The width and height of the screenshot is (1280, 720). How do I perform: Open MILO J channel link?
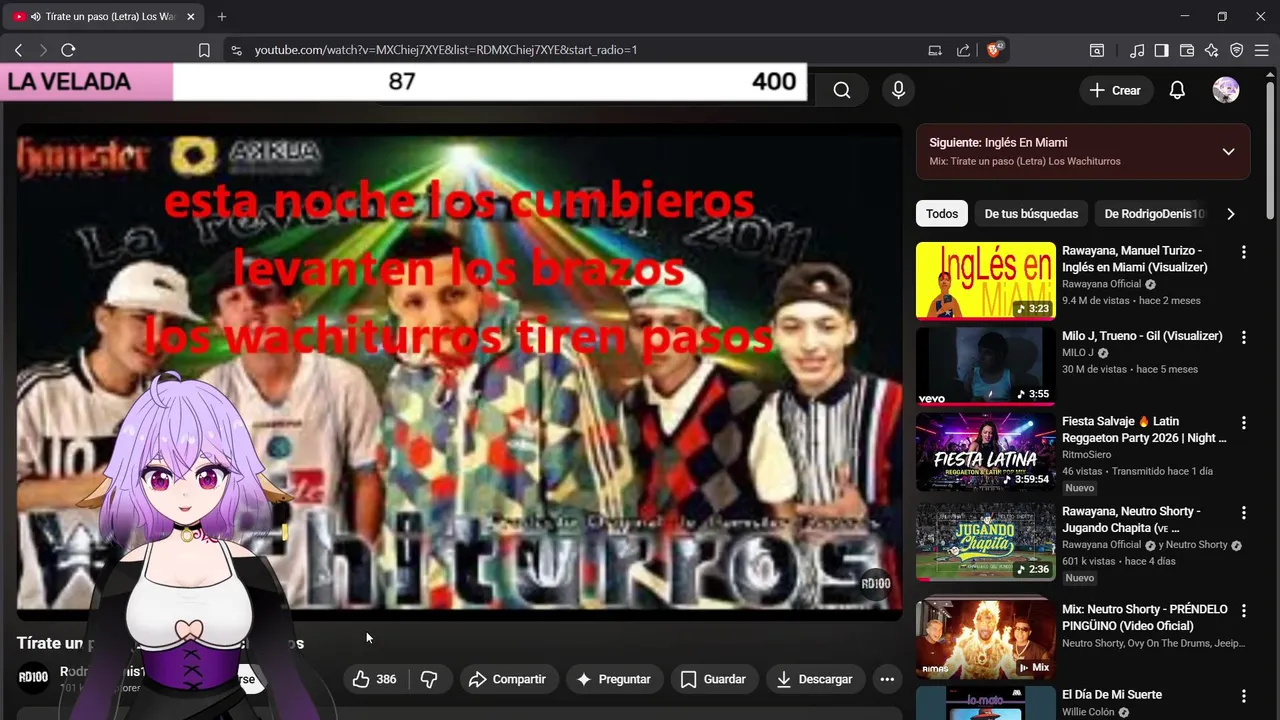[x=1078, y=353]
